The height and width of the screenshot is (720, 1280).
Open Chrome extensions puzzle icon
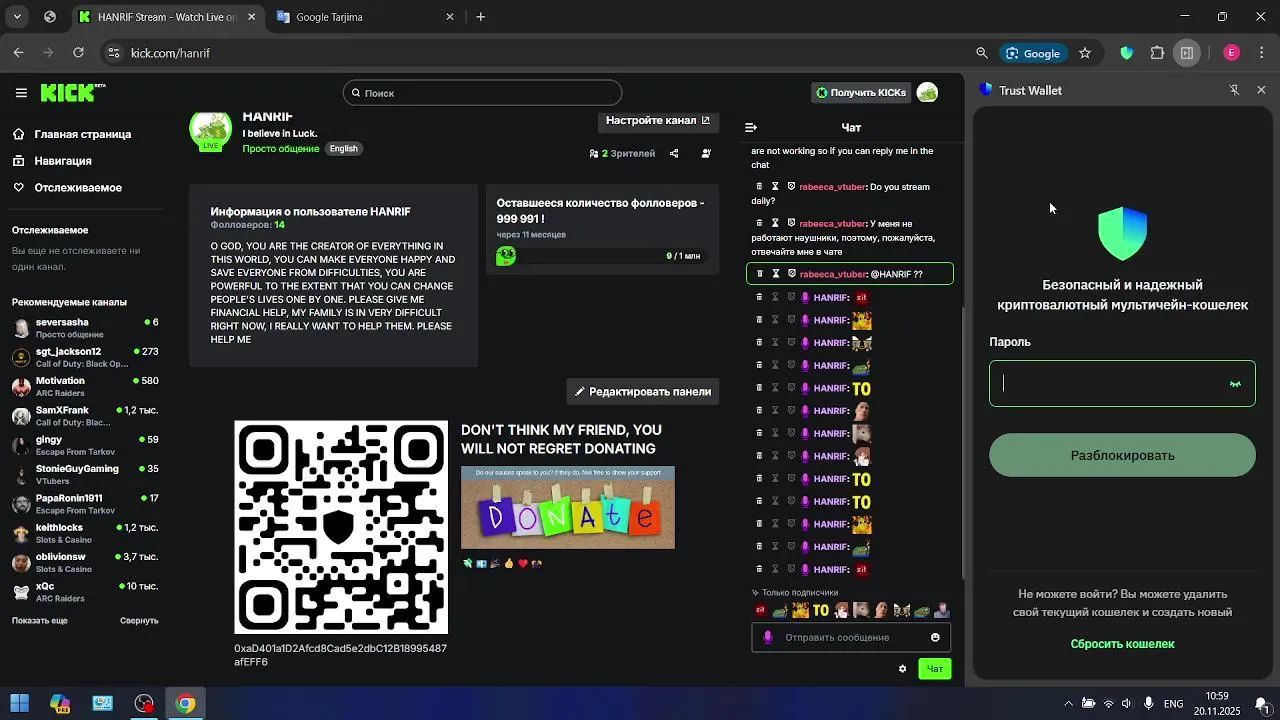pos(1157,53)
